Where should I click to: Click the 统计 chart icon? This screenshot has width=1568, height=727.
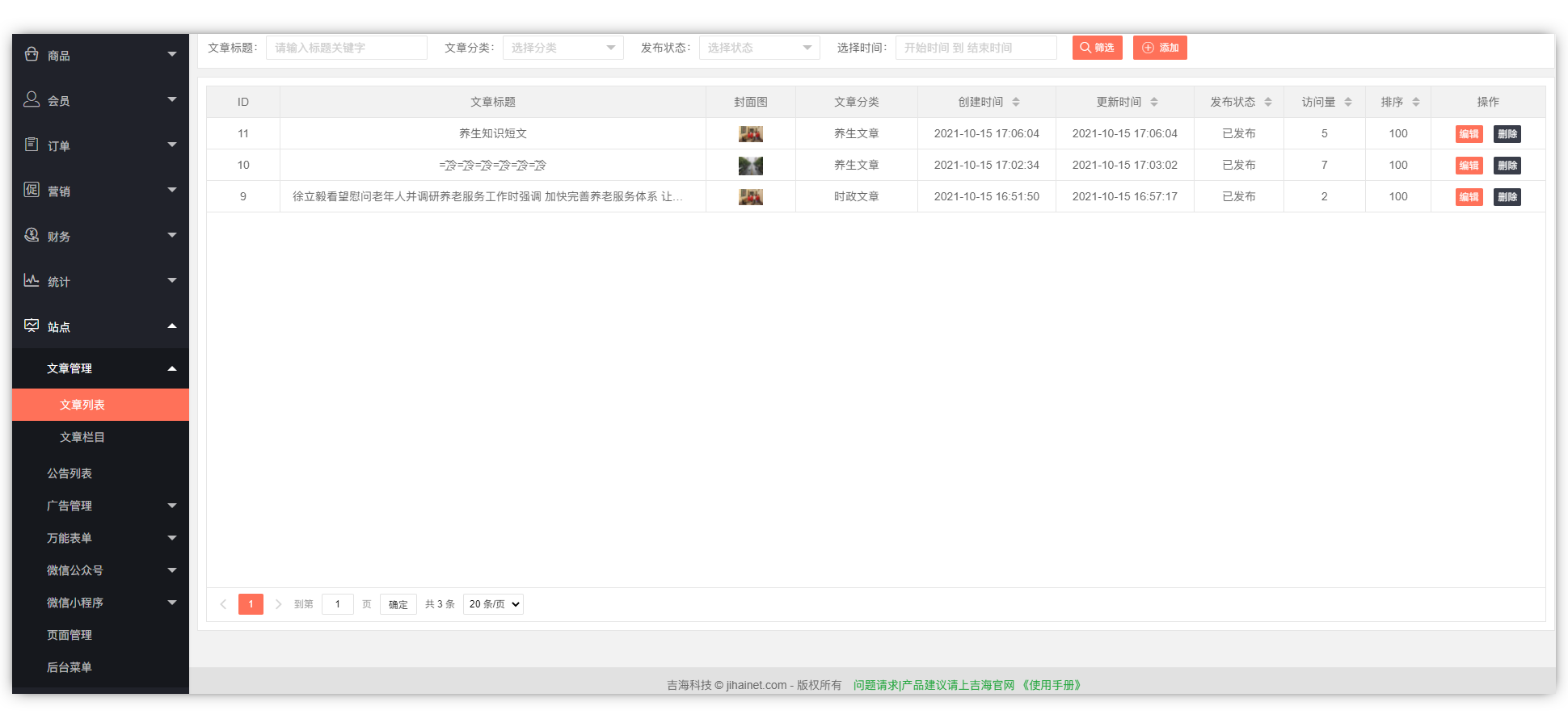pyautogui.click(x=32, y=280)
